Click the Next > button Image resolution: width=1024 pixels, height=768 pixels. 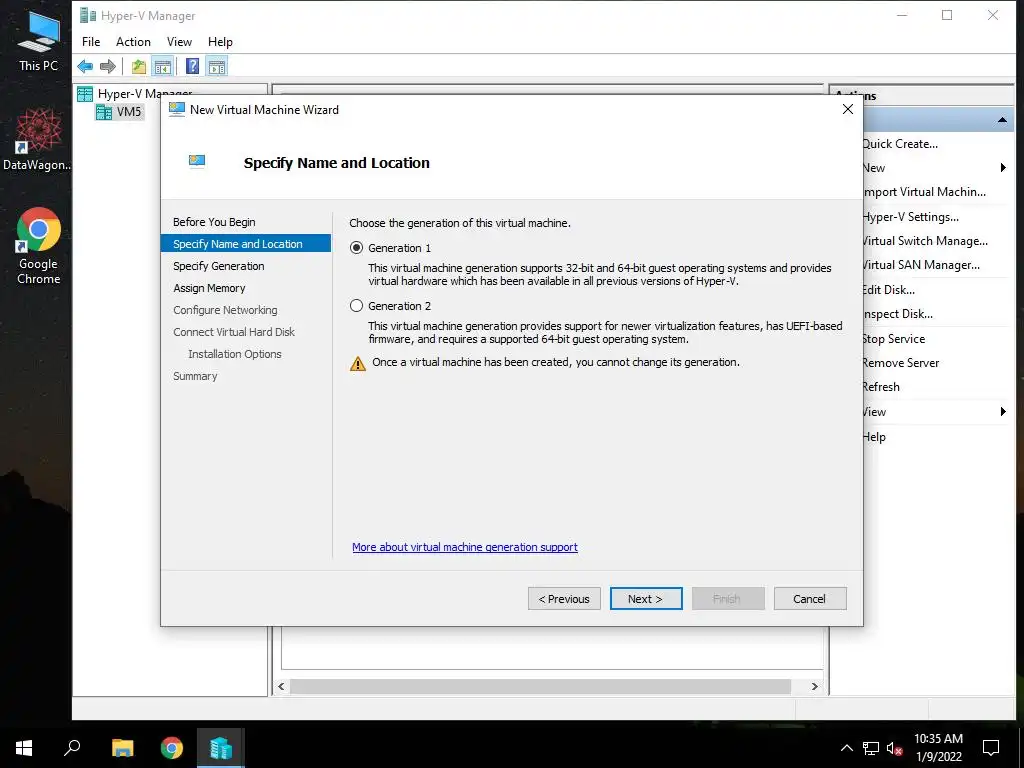click(646, 599)
